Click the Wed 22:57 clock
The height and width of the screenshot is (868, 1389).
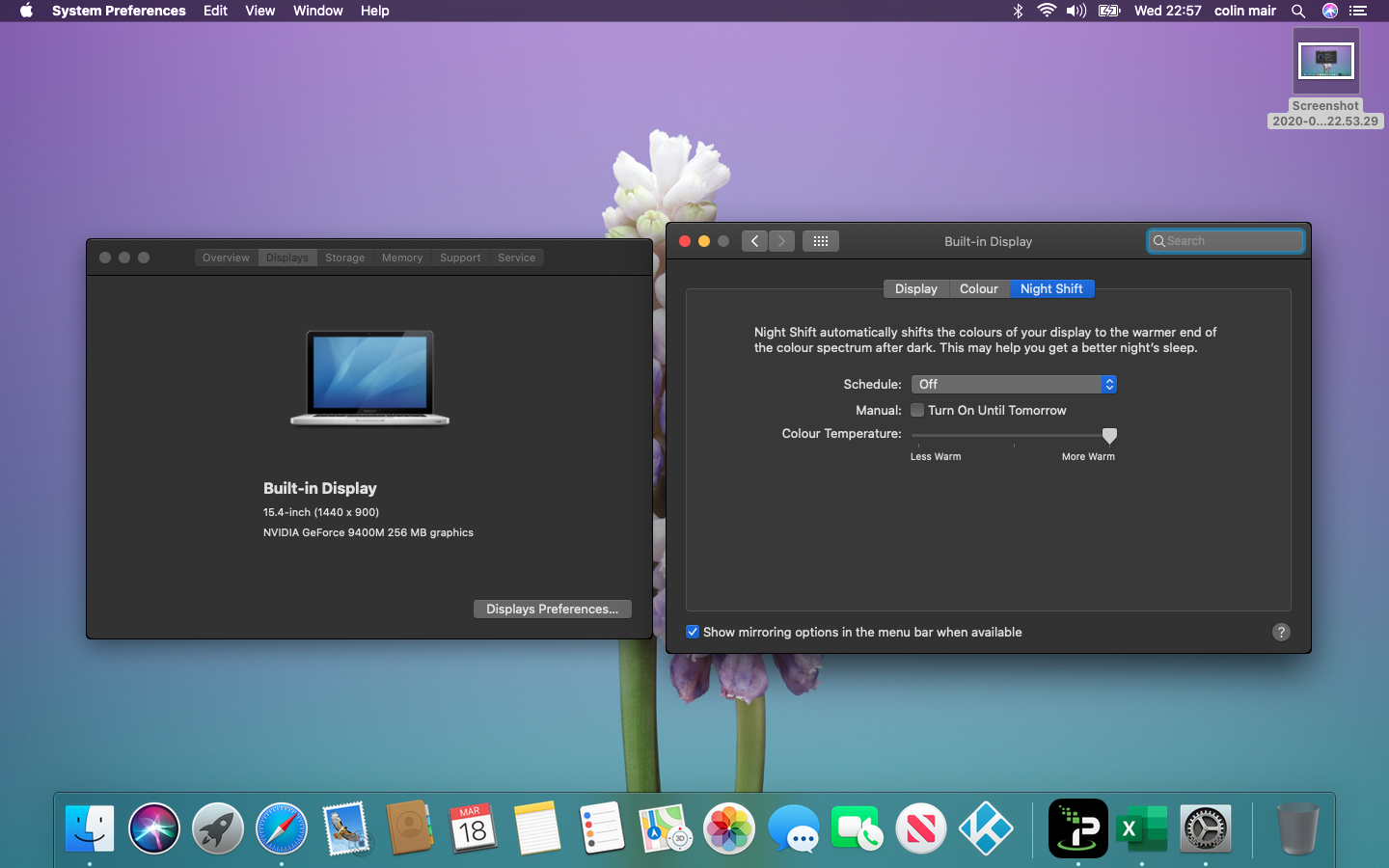coord(1168,11)
